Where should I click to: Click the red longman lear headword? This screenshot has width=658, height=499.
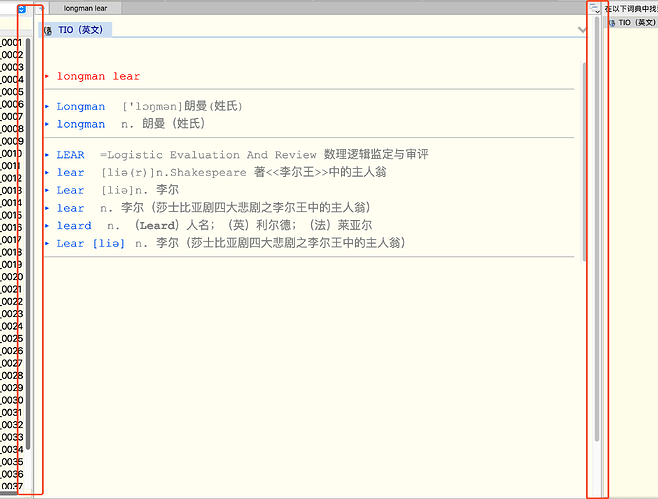98,76
